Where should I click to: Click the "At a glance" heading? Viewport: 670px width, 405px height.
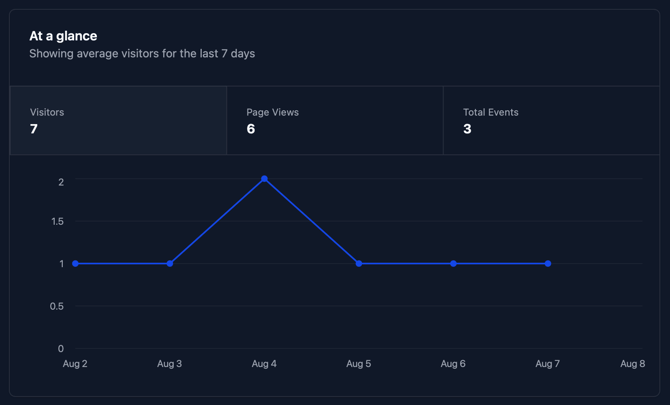coord(63,36)
